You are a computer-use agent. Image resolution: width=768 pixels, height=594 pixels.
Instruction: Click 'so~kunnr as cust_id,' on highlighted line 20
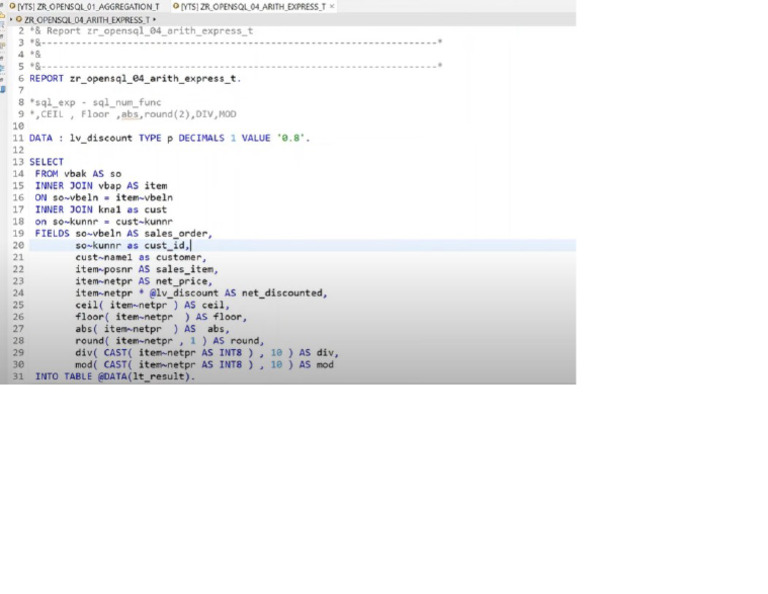click(x=132, y=245)
